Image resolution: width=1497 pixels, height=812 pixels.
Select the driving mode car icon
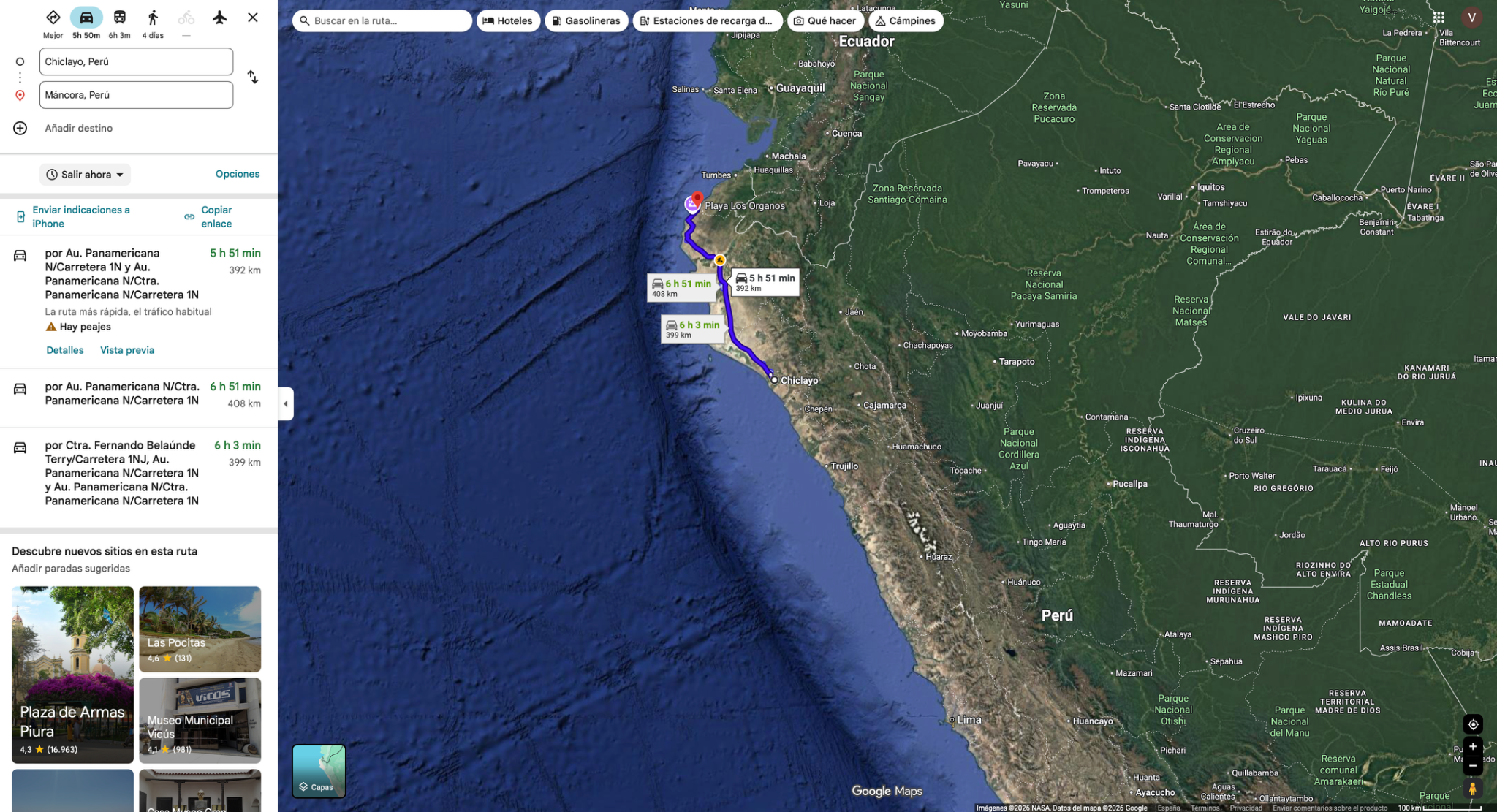86,18
